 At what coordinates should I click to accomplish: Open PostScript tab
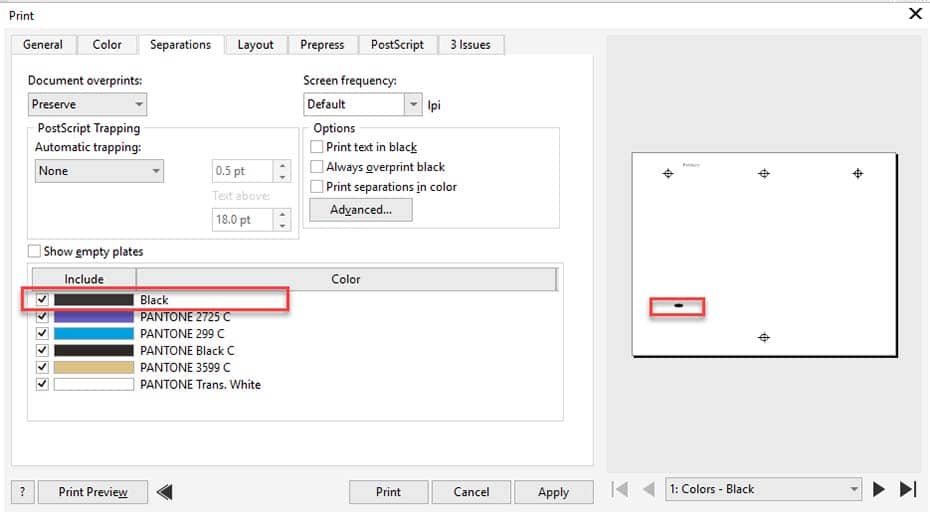click(397, 44)
